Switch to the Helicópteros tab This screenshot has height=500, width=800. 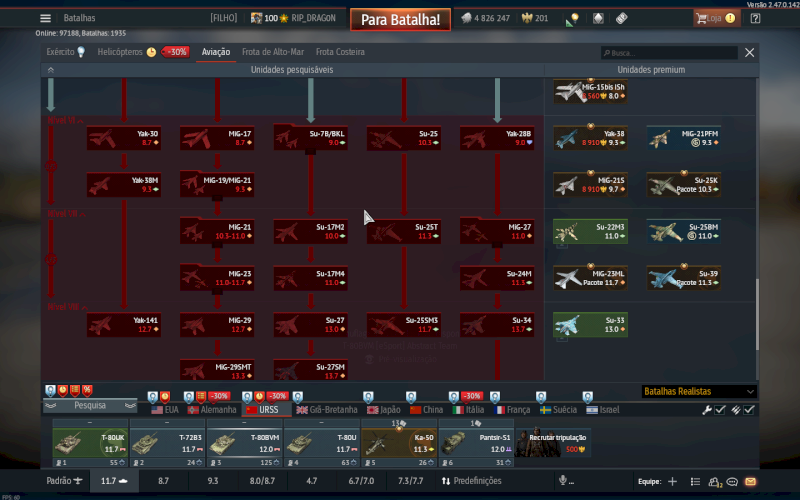coord(120,52)
